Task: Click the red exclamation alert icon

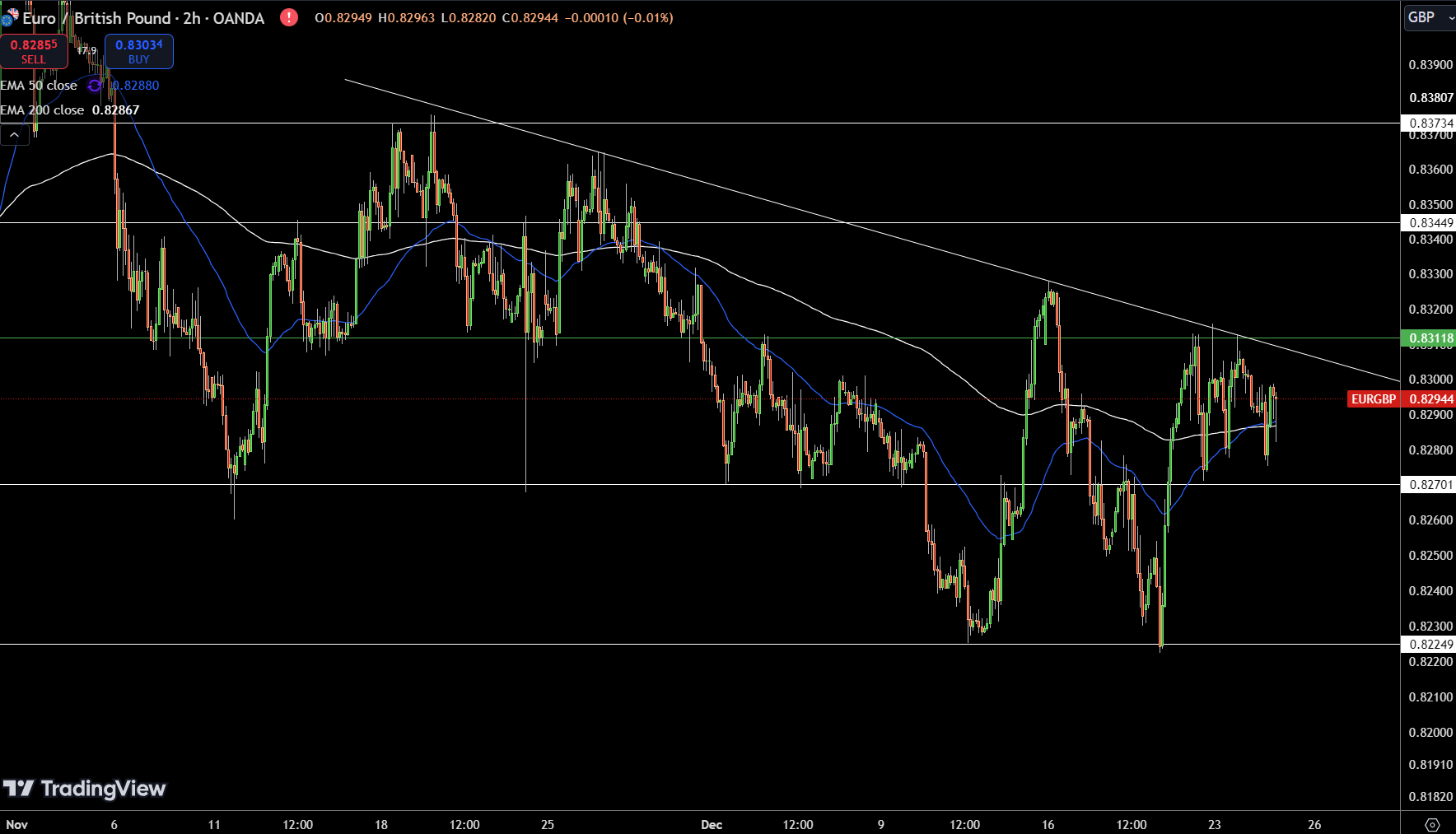Action: (x=289, y=17)
